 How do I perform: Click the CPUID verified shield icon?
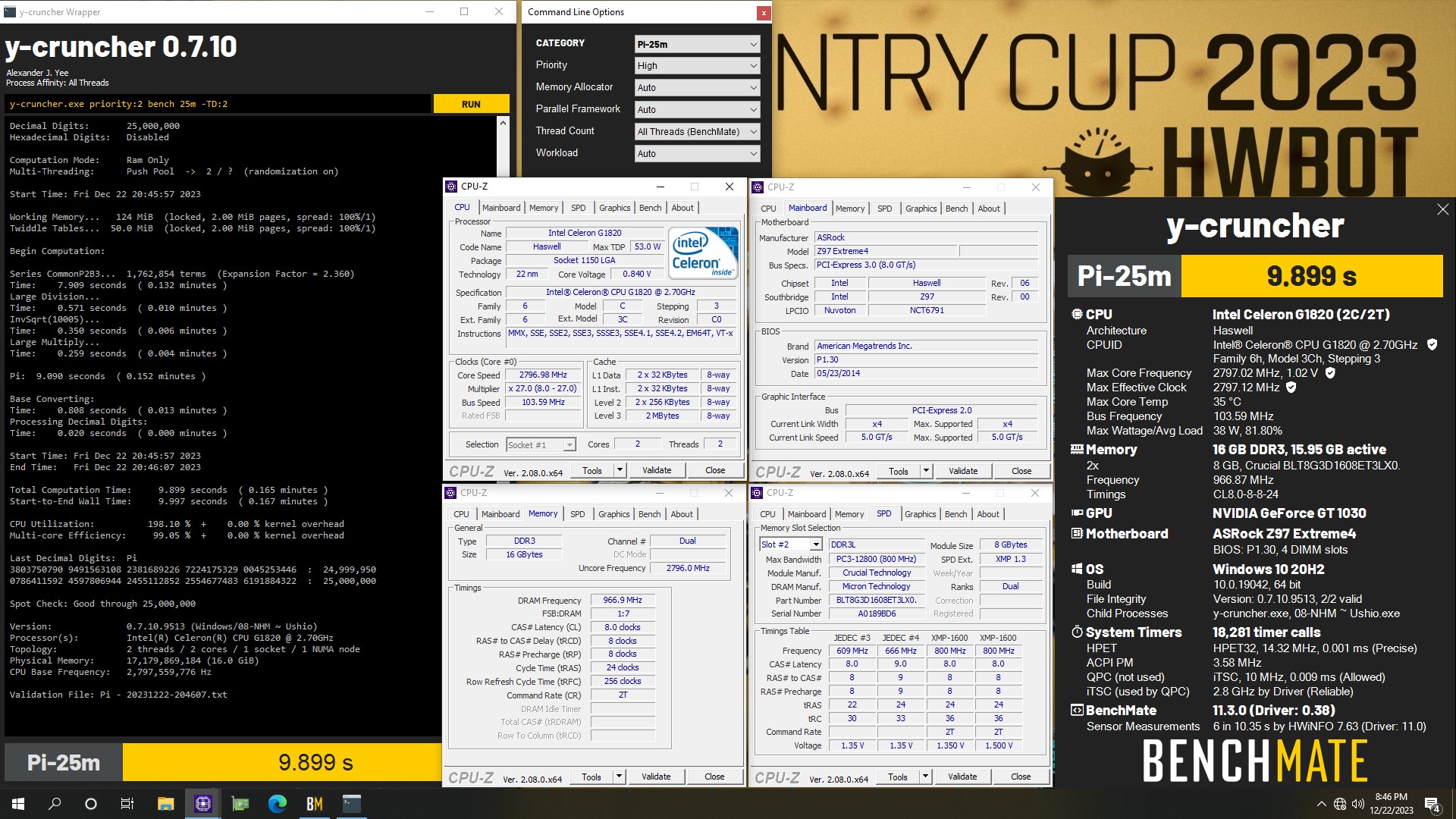tap(1432, 344)
